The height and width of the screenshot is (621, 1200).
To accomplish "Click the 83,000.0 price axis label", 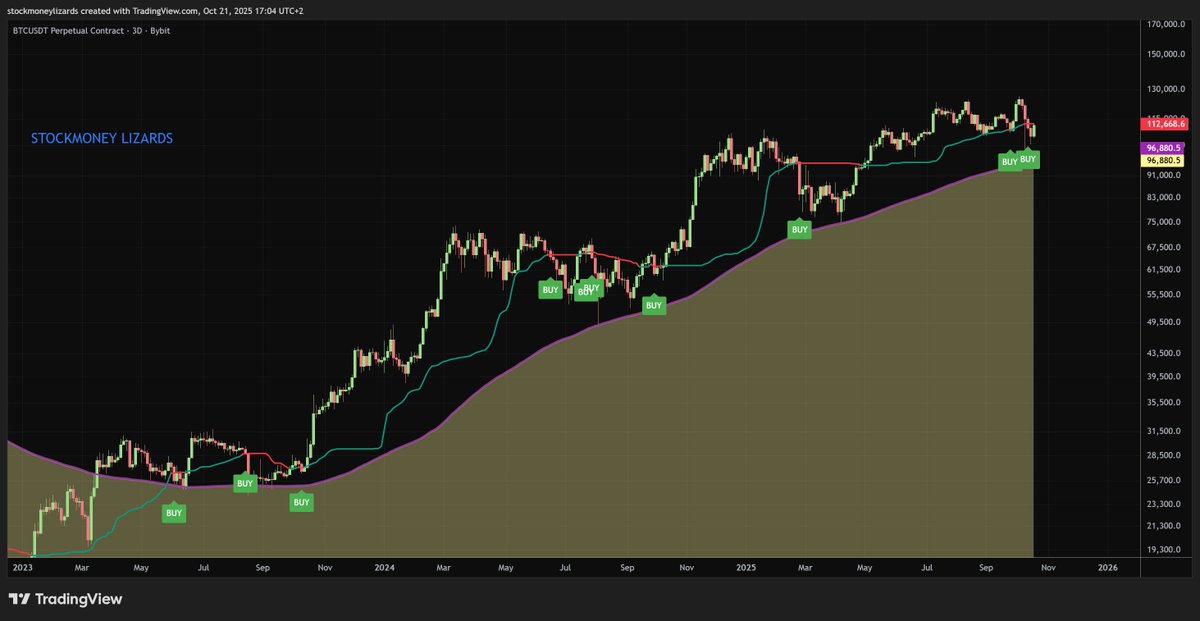I will pos(1165,198).
